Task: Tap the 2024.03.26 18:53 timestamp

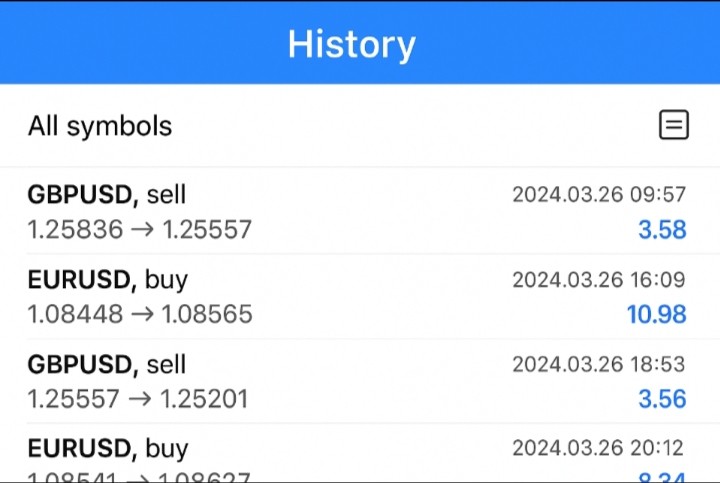Action: click(599, 365)
